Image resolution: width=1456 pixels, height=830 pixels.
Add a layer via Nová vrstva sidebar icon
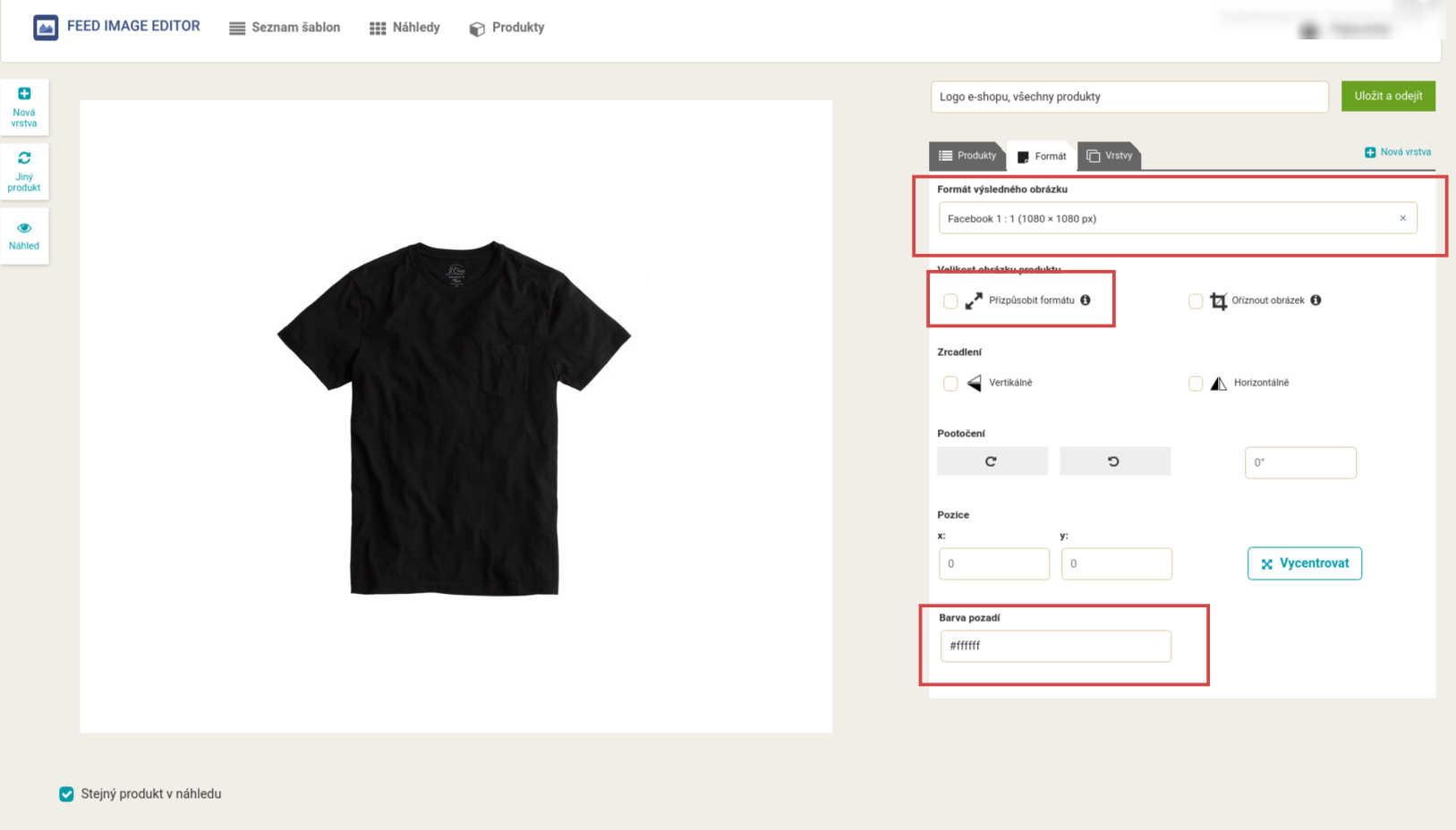24,95
